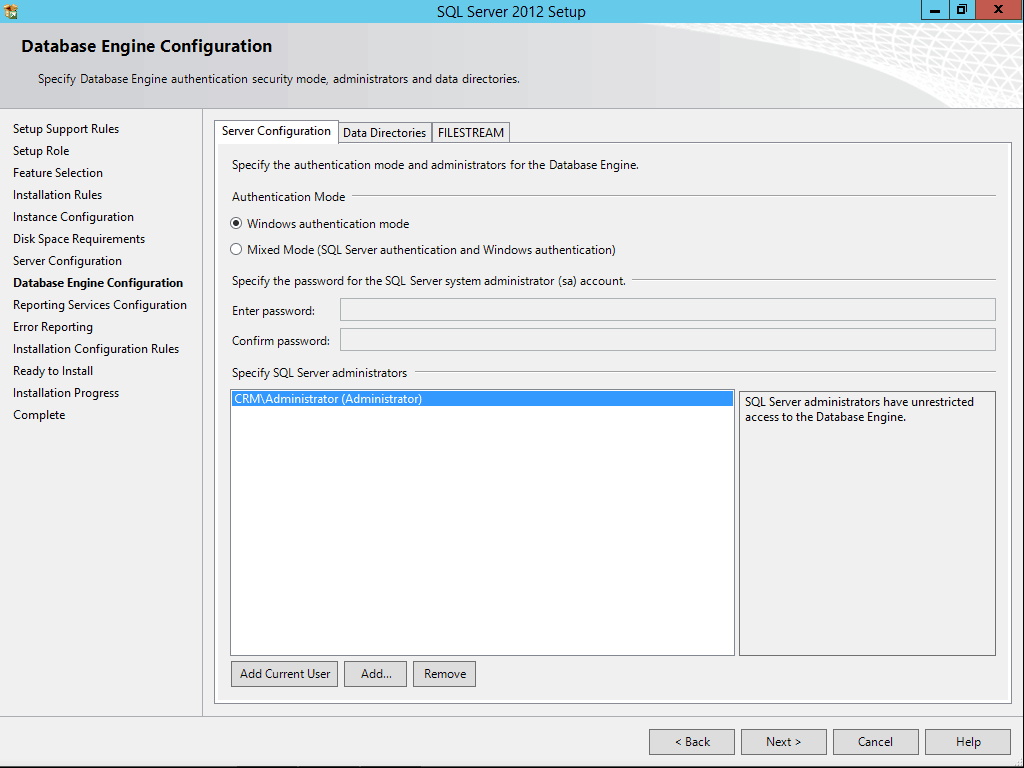Click Ready to Install step
The width and height of the screenshot is (1024, 768).
[53, 371]
